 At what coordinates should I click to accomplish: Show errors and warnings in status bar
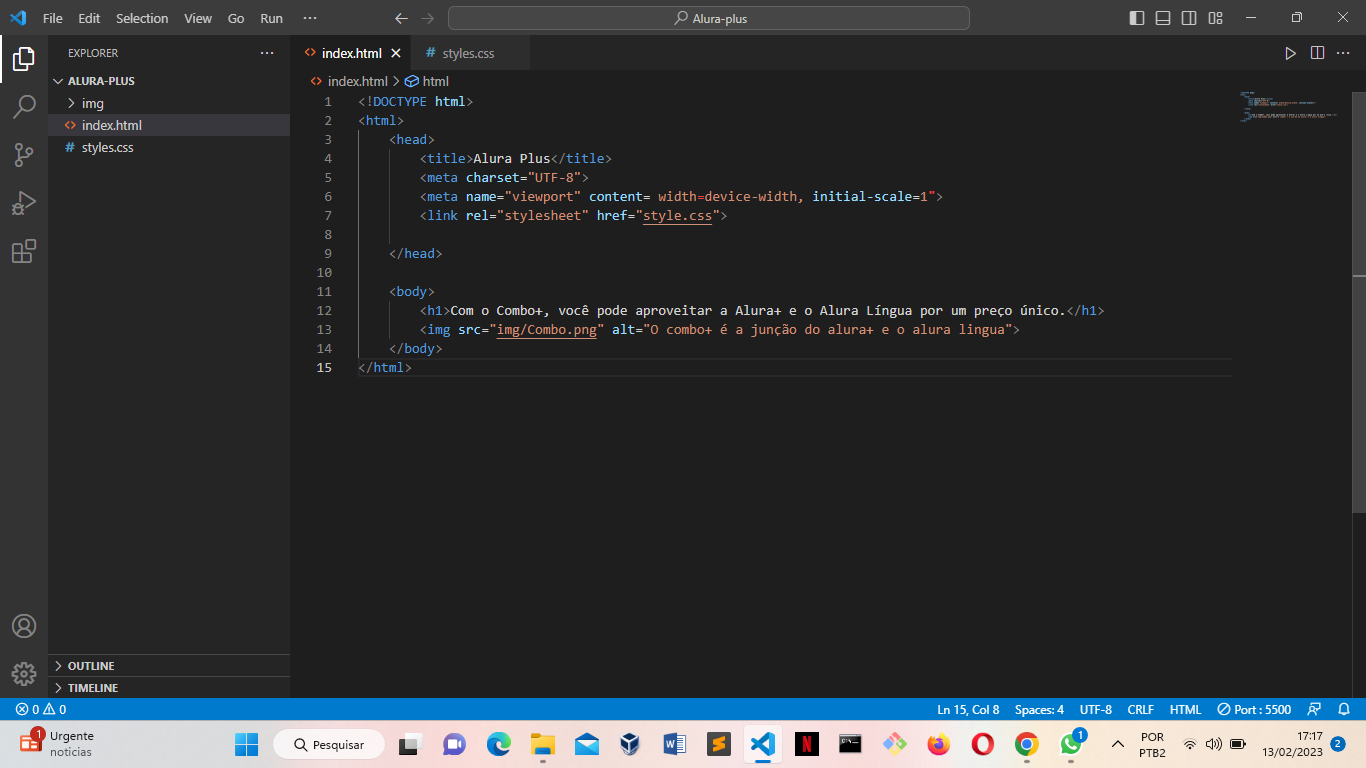click(x=41, y=709)
